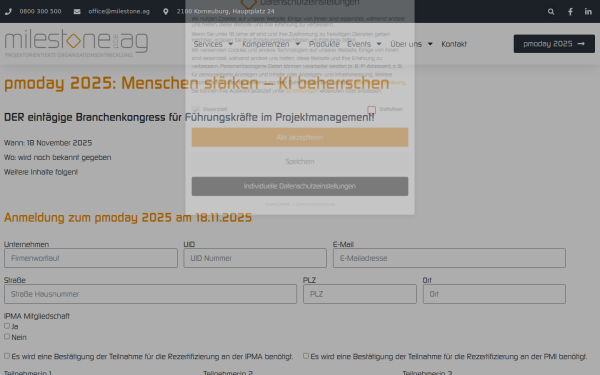Click the location pin icon
The height and width of the screenshot is (375, 600).
(166, 11)
